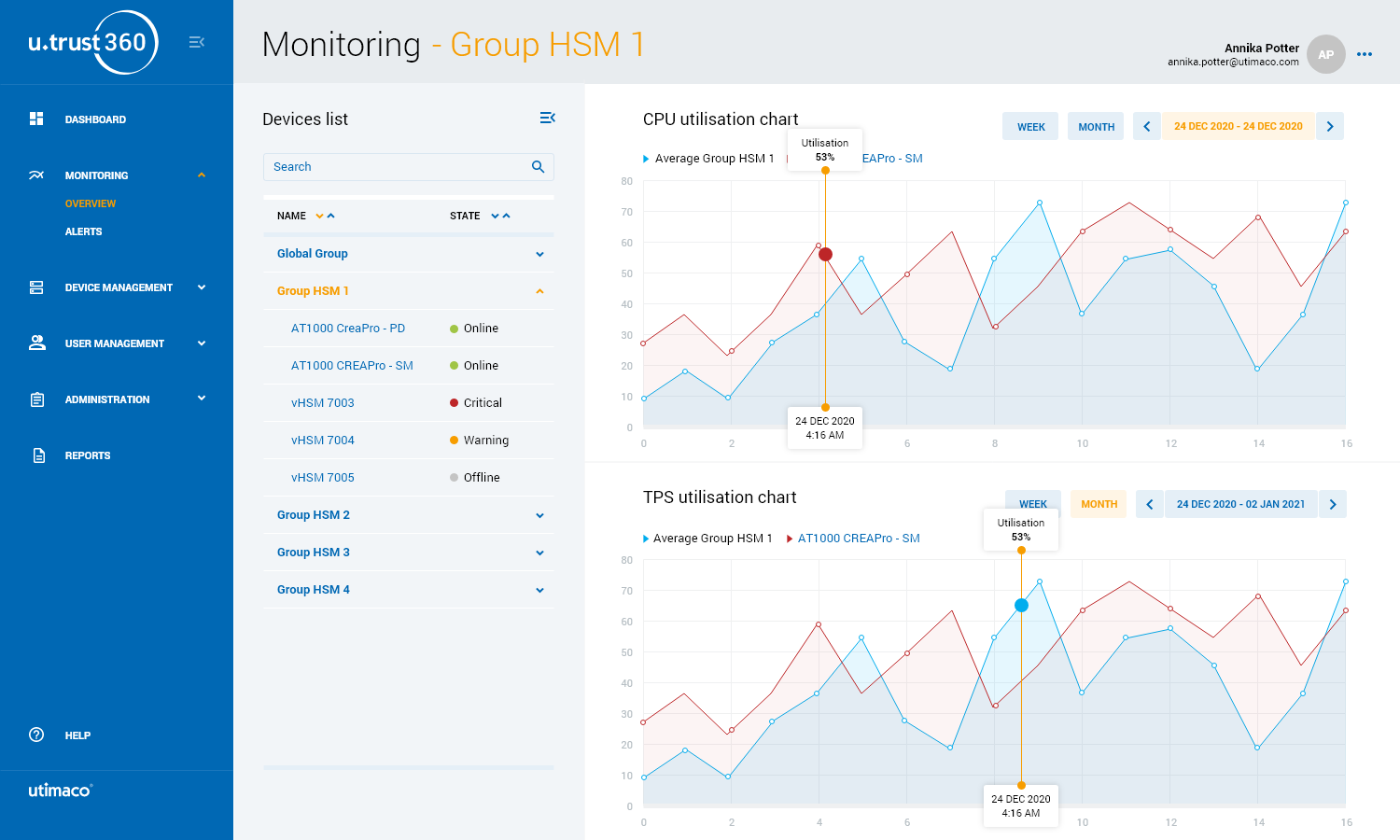
Task: Expand the User Management submenu chevron
Action: click(x=202, y=343)
